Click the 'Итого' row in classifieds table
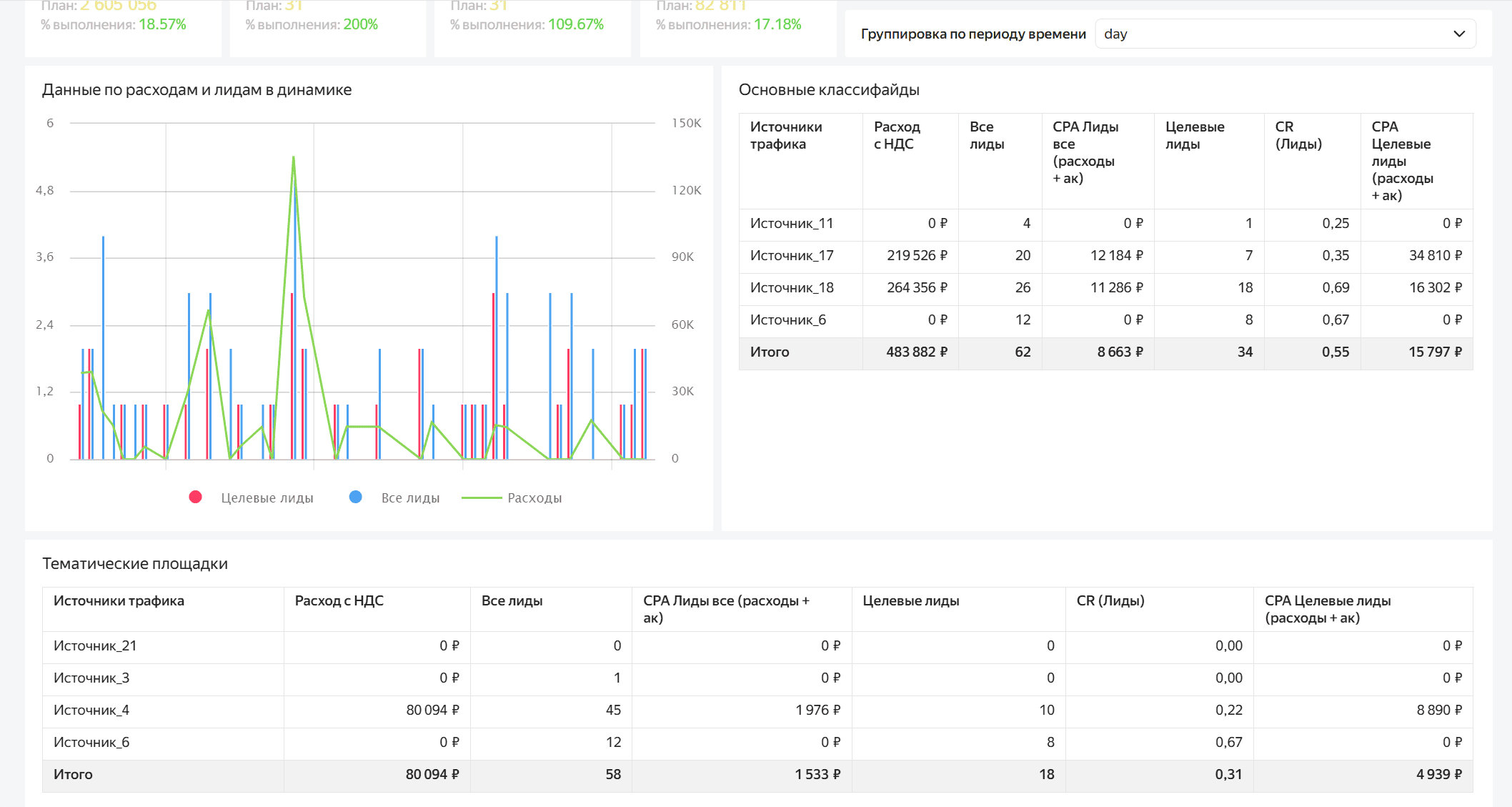This screenshot has width=1512, height=807. click(x=770, y=352)
